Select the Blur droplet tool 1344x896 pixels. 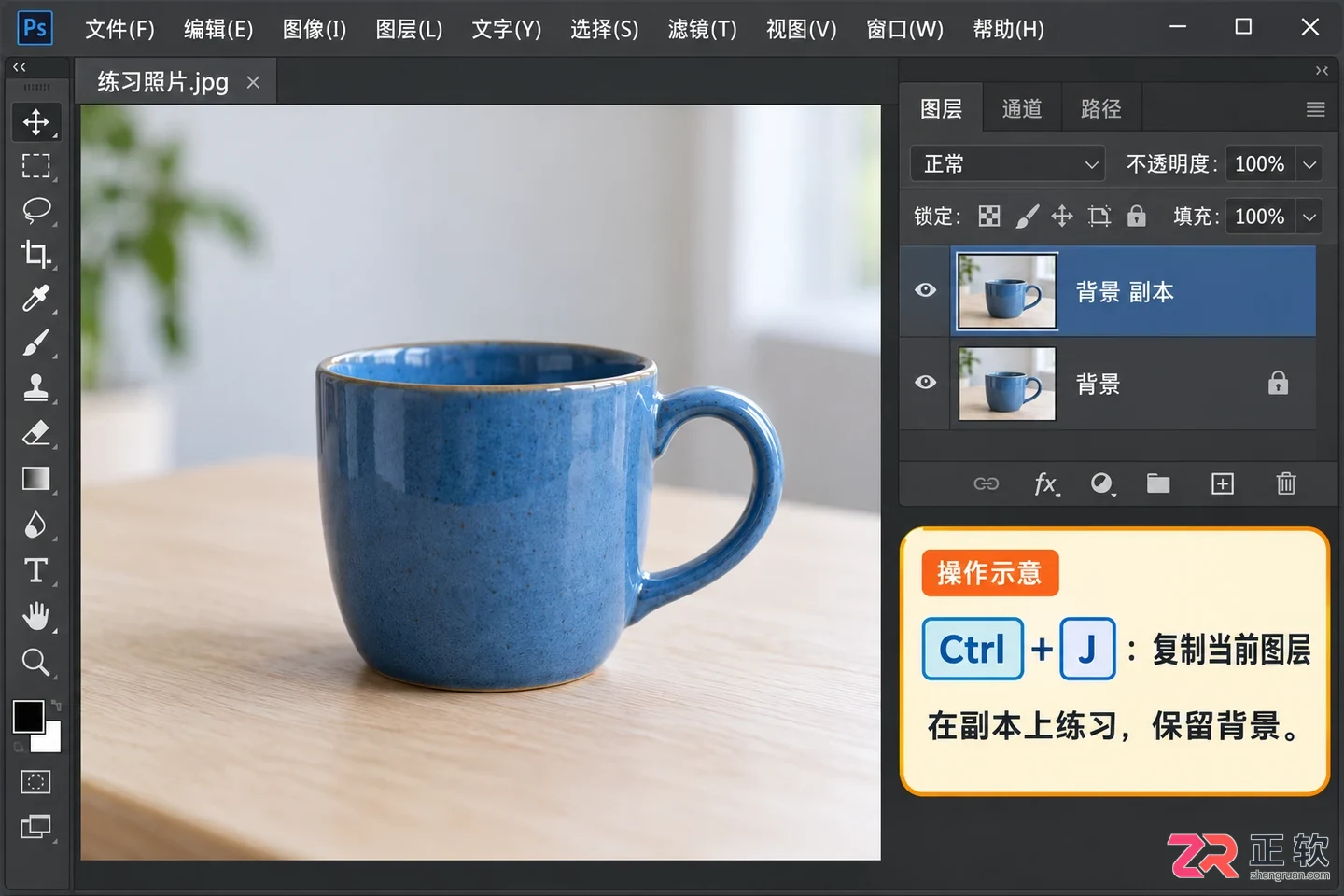click(35, 525)
